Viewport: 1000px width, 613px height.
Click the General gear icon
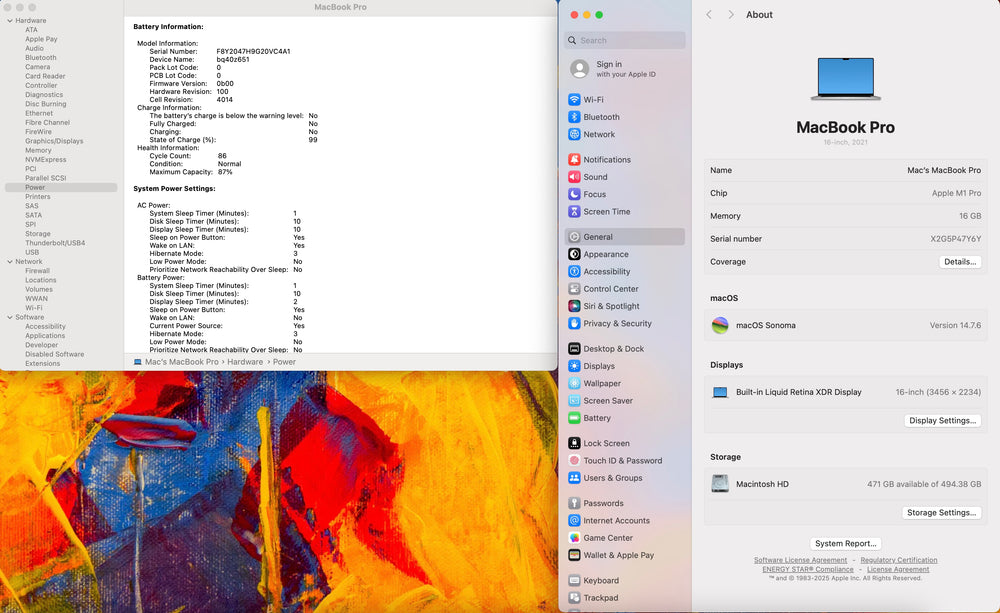click(x=574, y=237)
